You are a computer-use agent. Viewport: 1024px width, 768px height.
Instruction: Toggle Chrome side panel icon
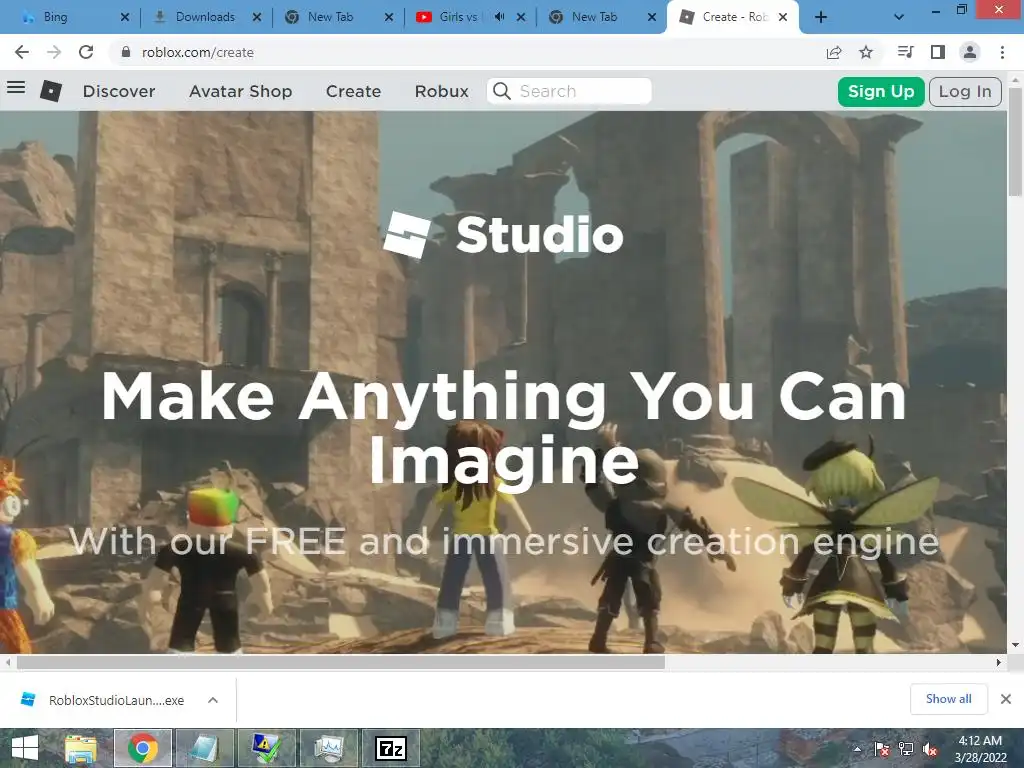point(938,52)
